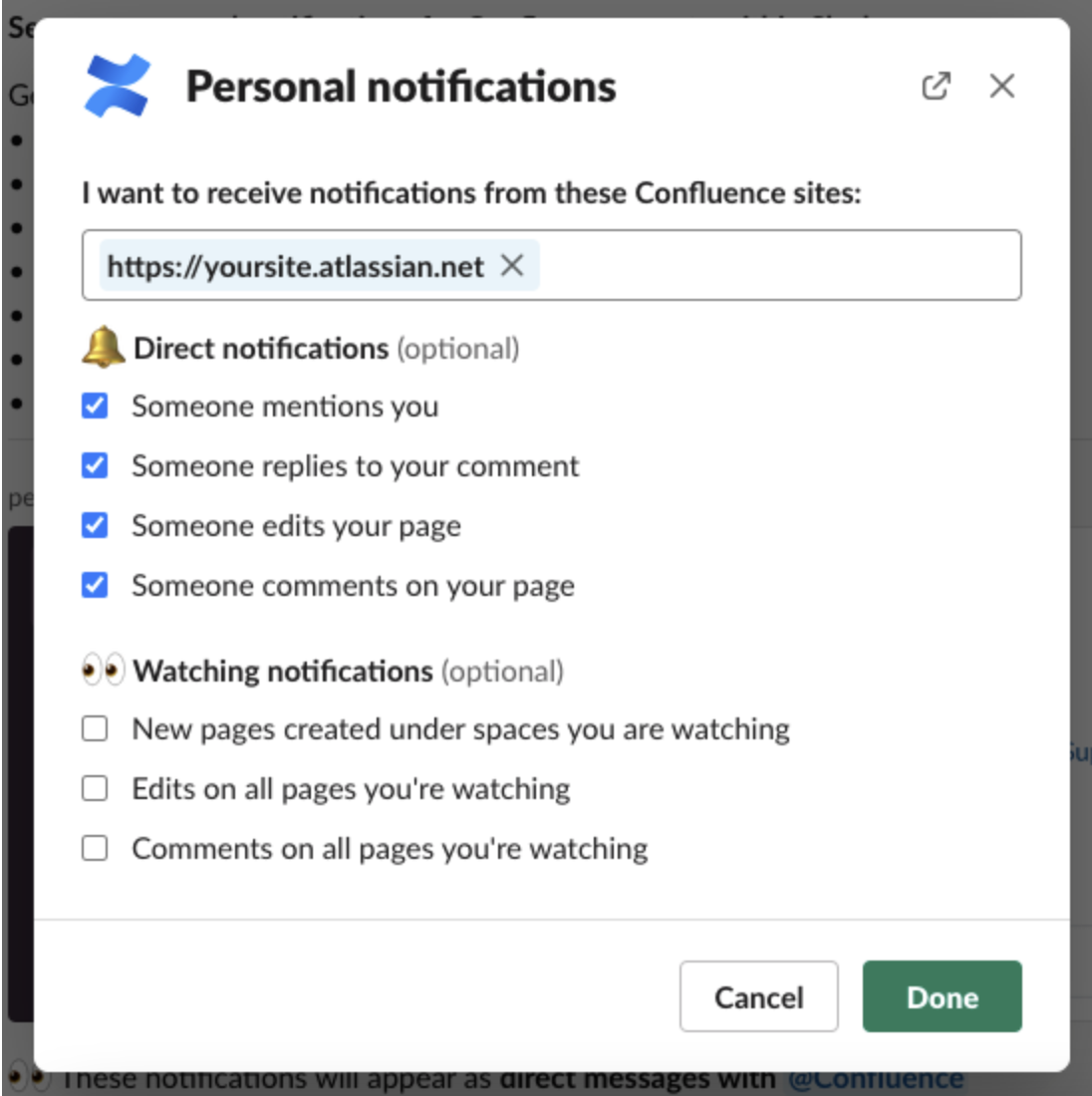Remove the yoursite.atlassian.net site chip
This screenshot has height=1096, width=1092.
coord(512,266)
